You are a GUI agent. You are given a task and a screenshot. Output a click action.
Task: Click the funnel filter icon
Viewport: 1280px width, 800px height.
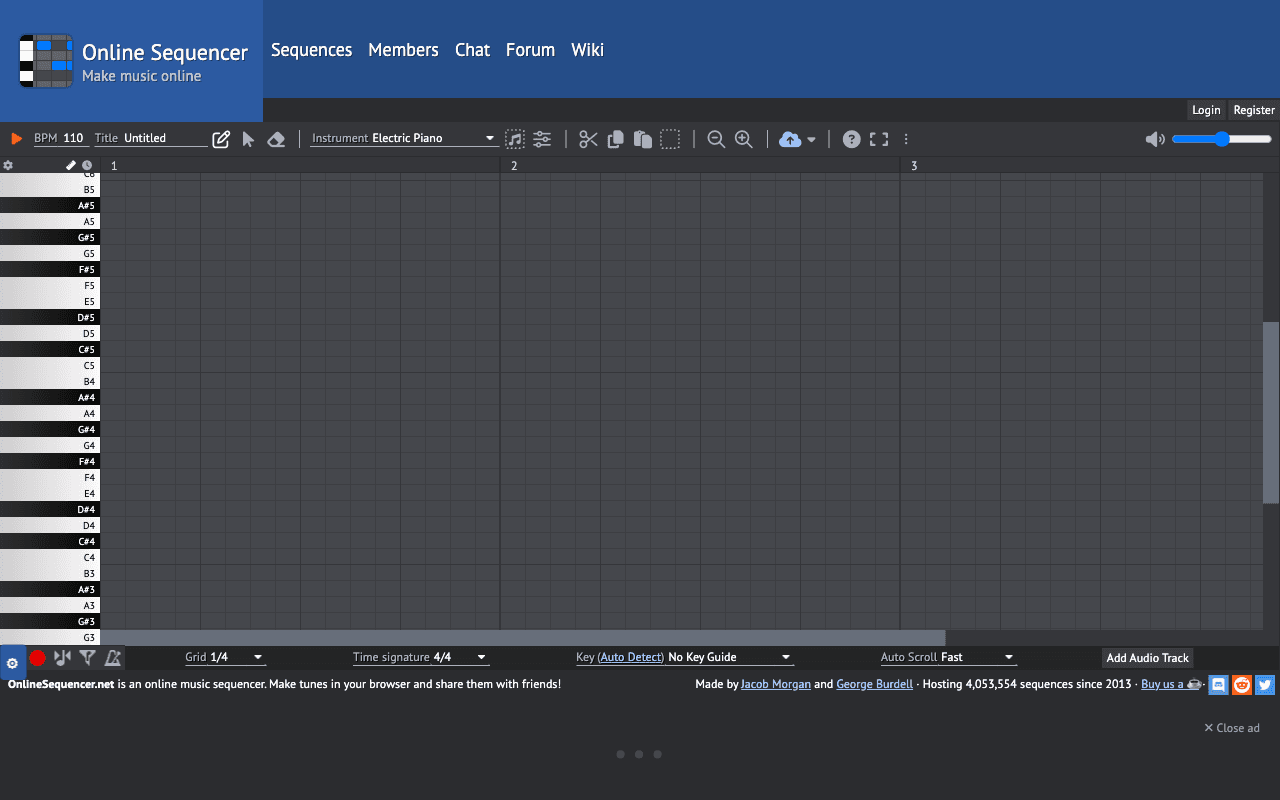88,657
